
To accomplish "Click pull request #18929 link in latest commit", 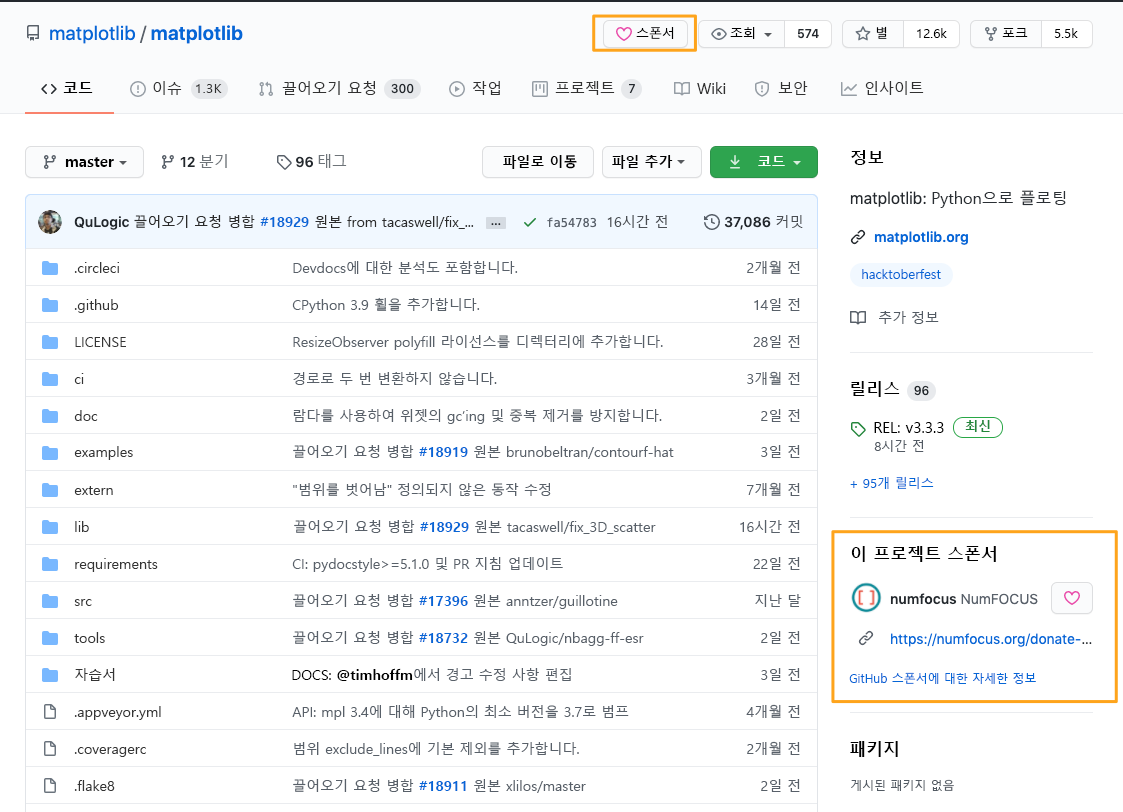I will coord(284,222).
